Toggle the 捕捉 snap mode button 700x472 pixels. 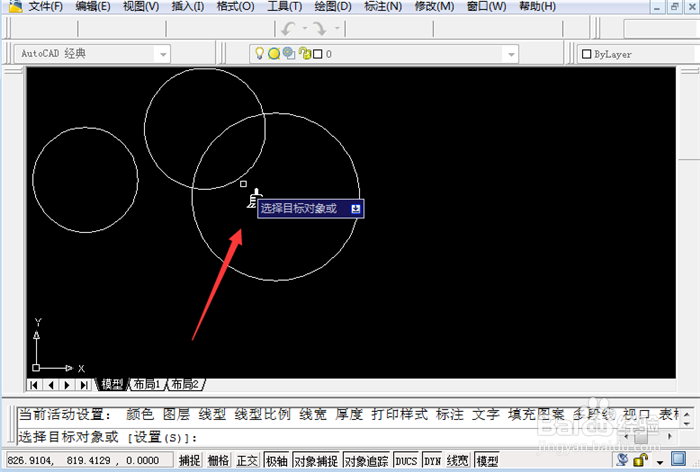click(x=189, y=460)
